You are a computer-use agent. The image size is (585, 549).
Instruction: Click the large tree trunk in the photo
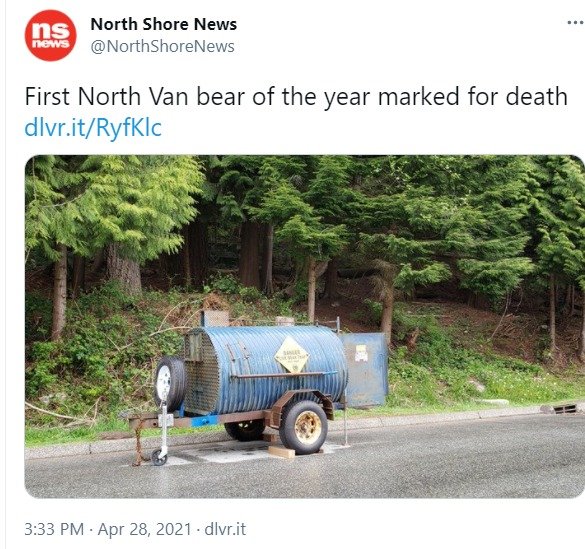(x=123, y=270)
